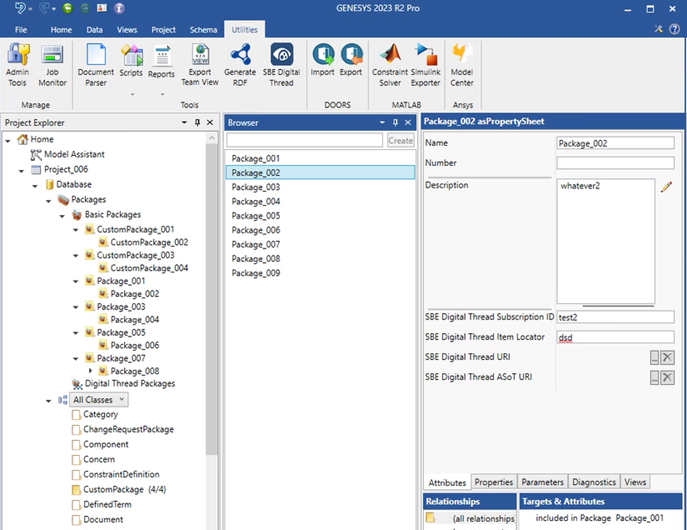Expand the Package_008 tree node

tap(91, 371)
